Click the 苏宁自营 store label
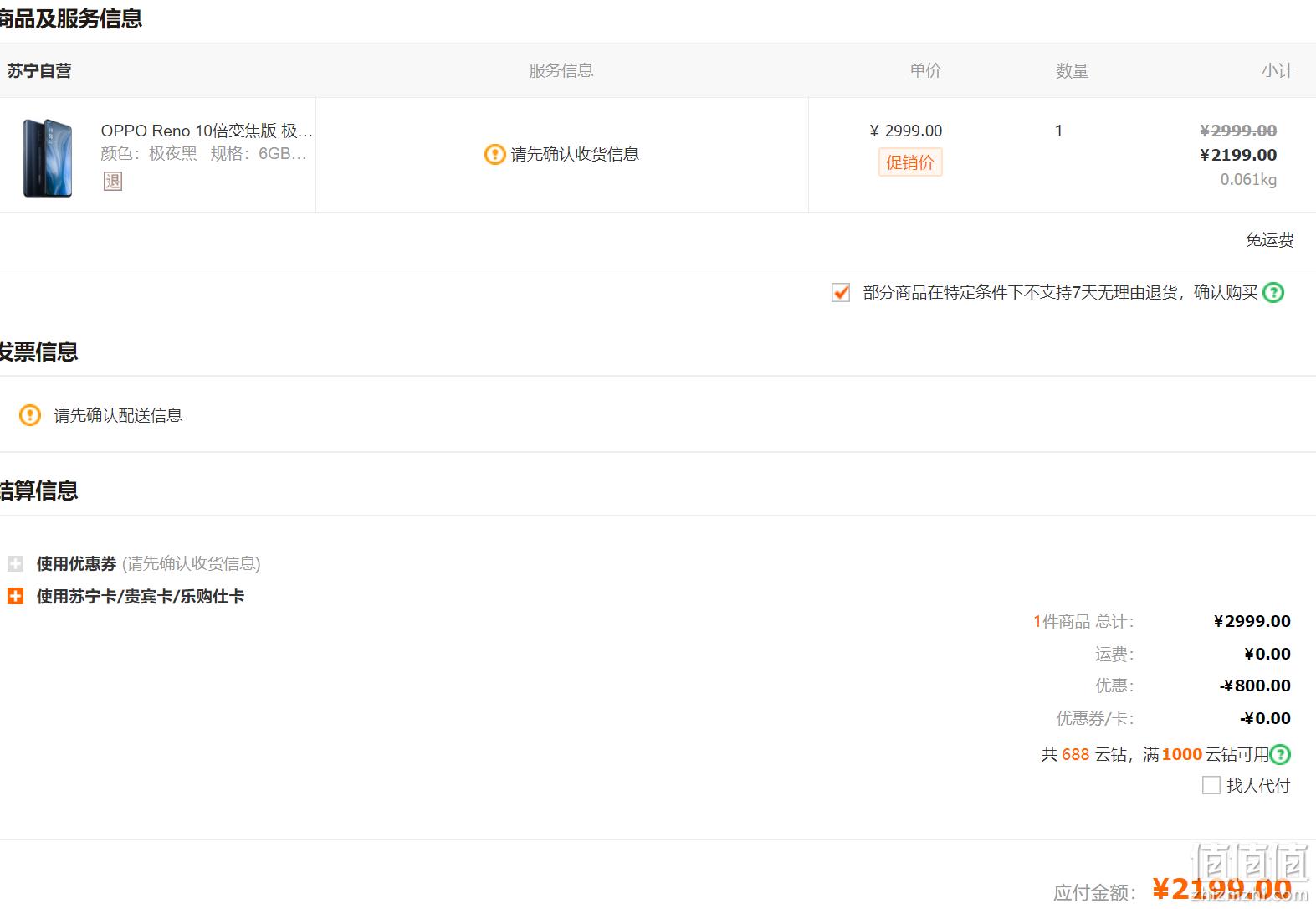The width and height of the screenshot is (1316, 909). tap(39, 71)
